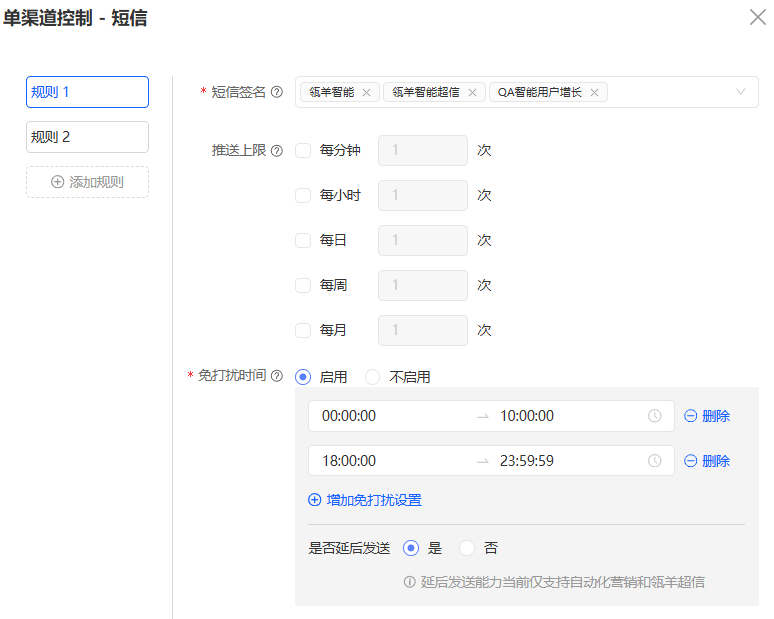Image resolution: width=774 pixels, height=619 pixels.
Task: Select 规则 1 tab
Action: (87, 92)
